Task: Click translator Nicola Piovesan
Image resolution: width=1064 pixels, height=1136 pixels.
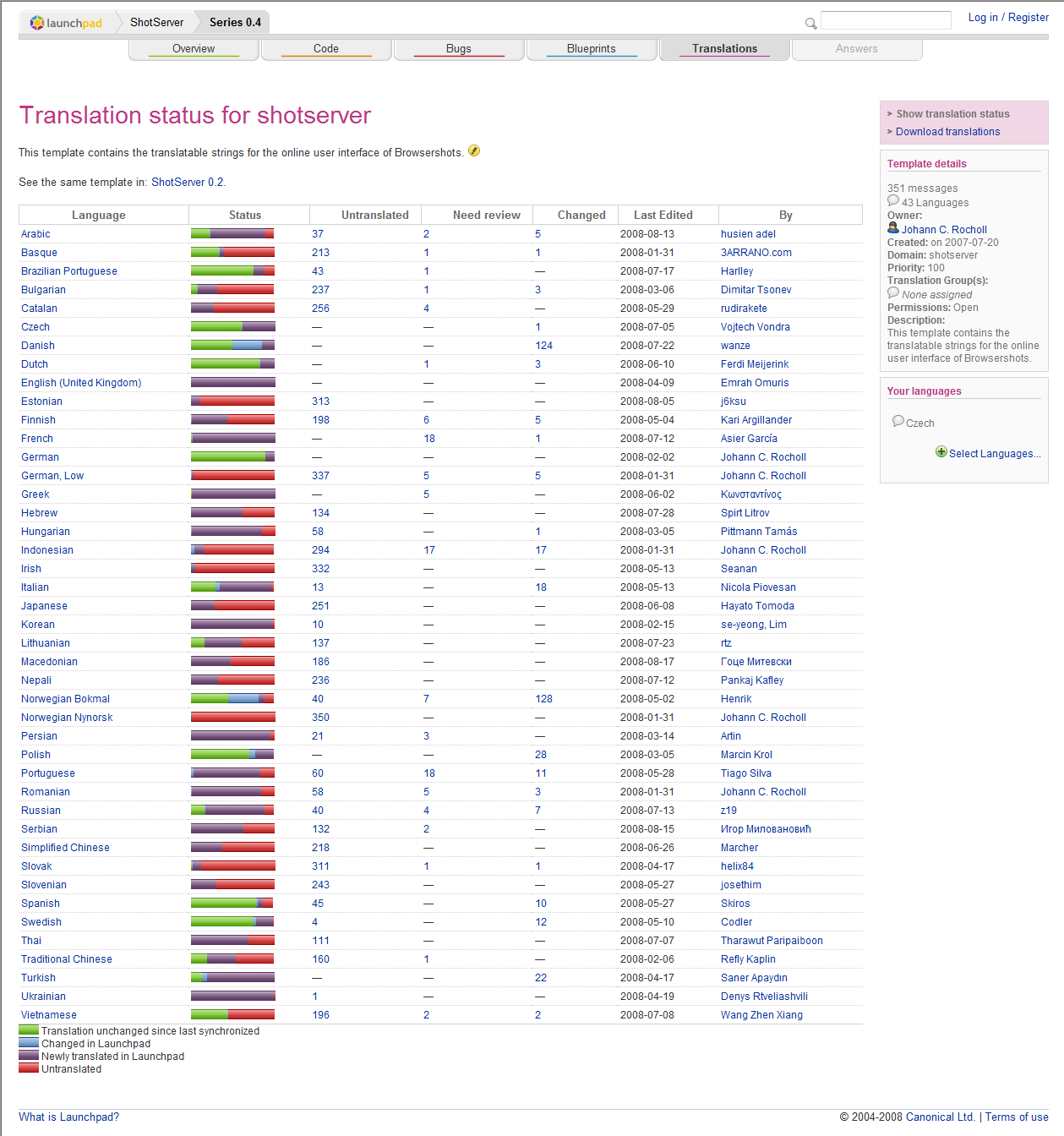Action: [x=758, y=587]
